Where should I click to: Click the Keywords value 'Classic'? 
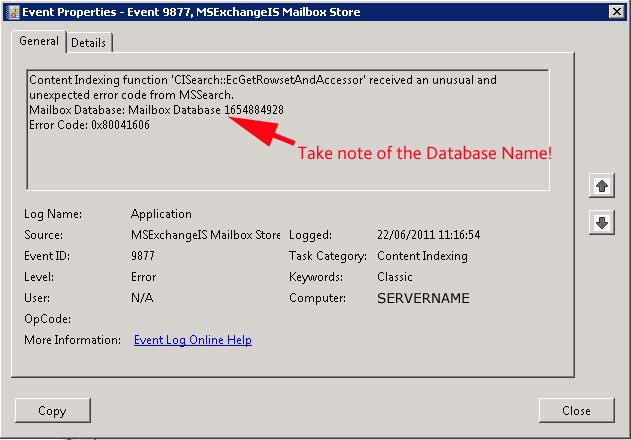click(394, 277)
